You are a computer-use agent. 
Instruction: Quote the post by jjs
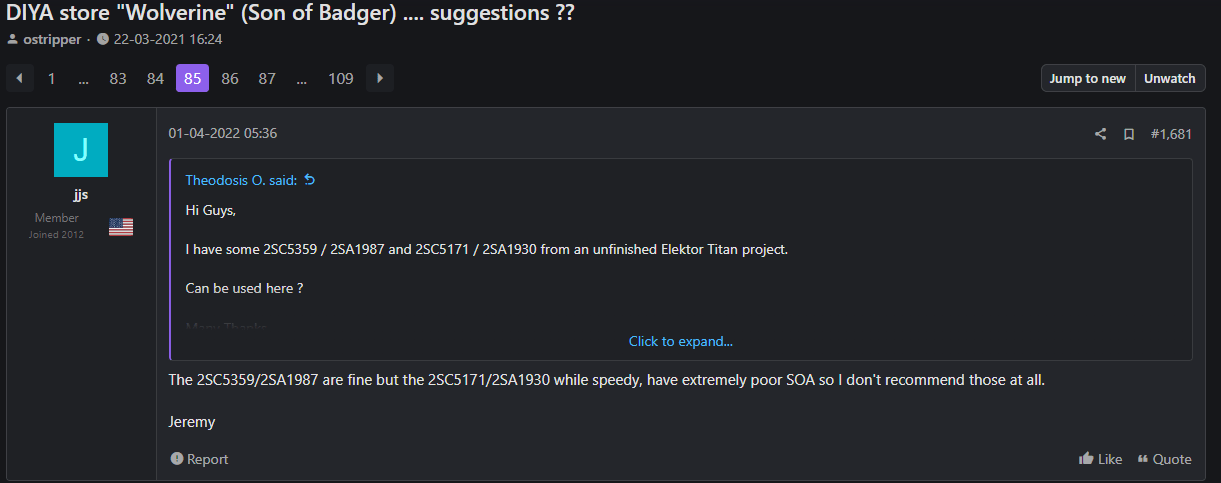(x=1164, y=459)
